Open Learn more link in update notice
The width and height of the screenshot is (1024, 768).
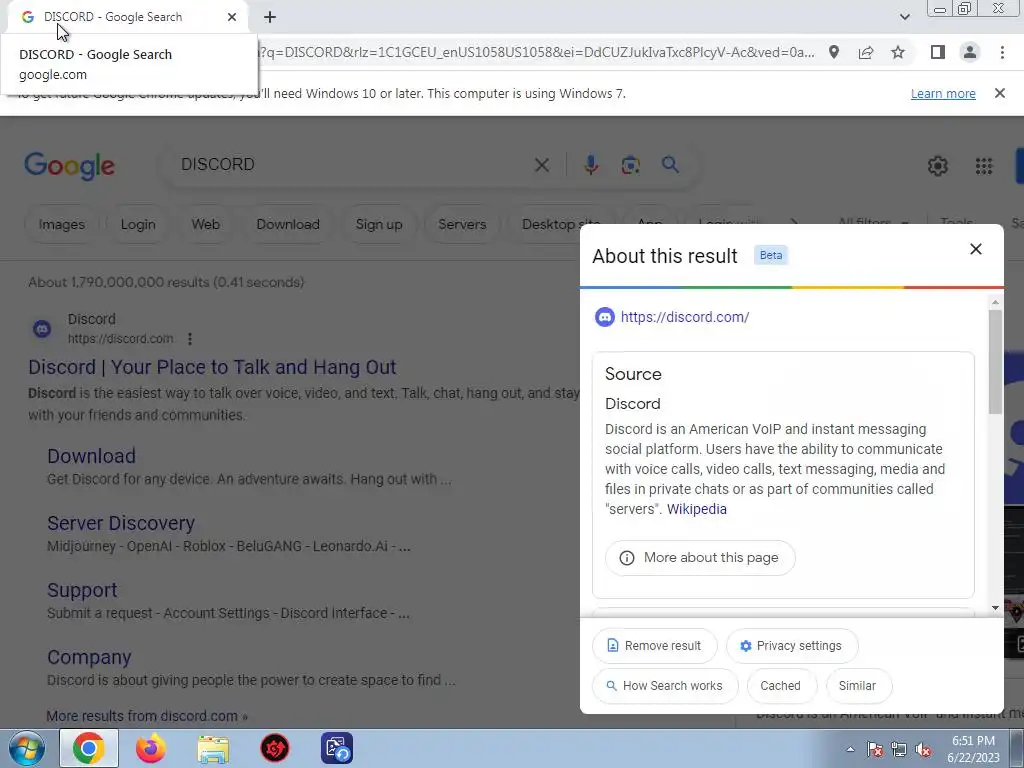[943, 93]
